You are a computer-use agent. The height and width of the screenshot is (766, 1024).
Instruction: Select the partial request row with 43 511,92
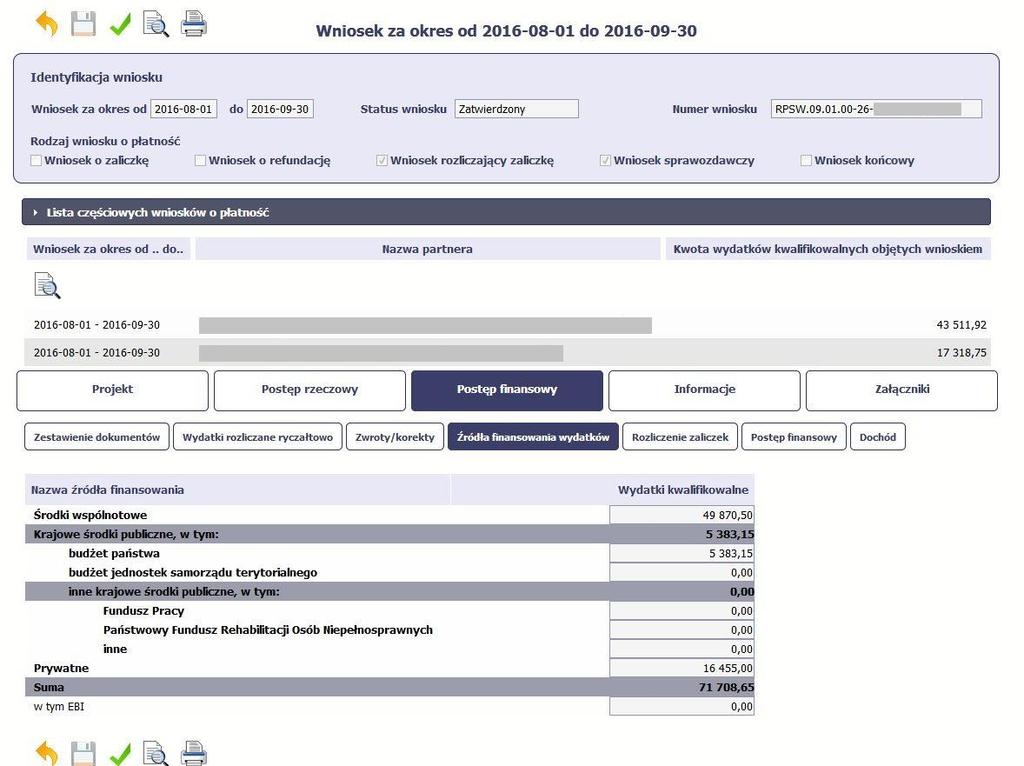click(507, 325)
